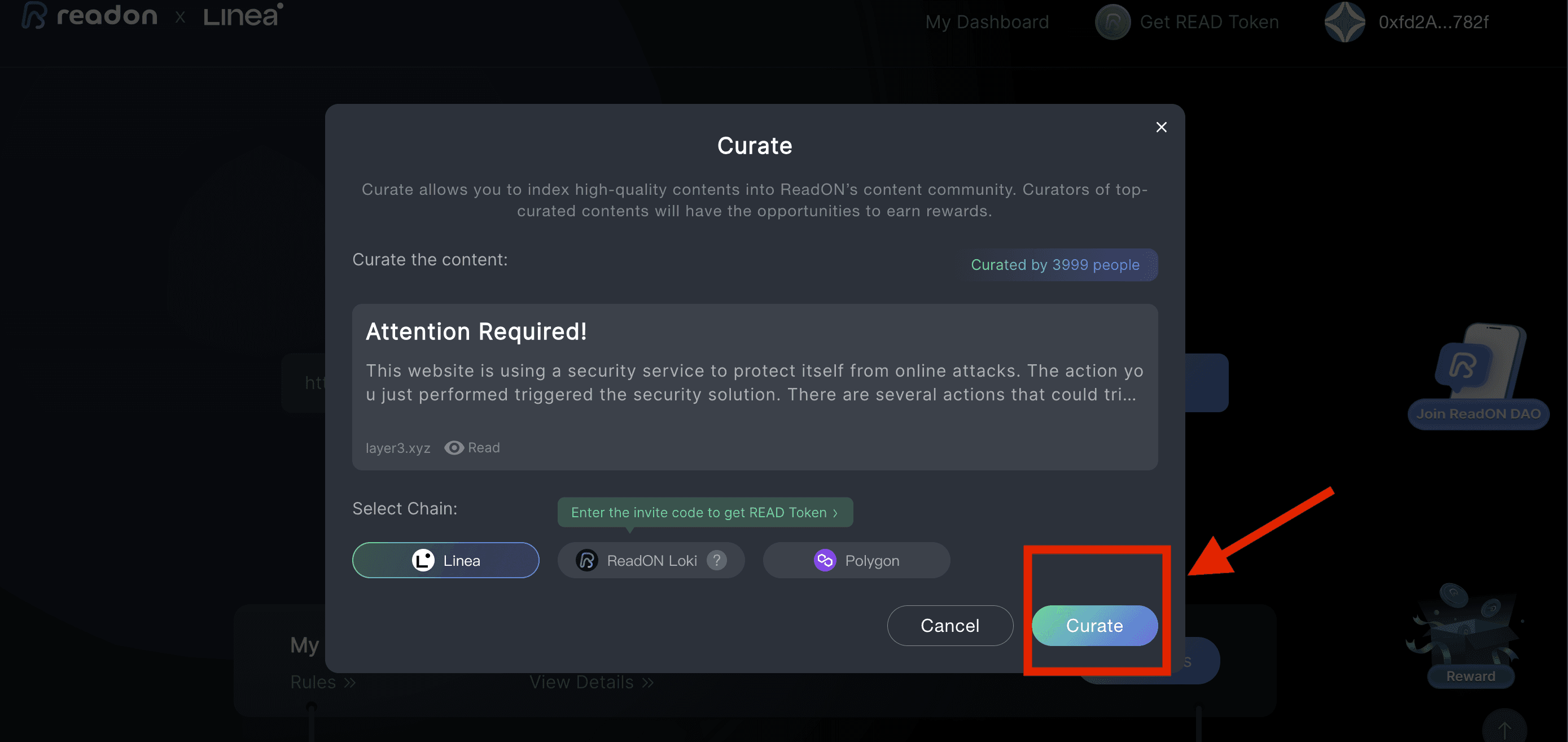1568x742 pixels.
Task: Open the ReadON Loki help question mark
Action: click(x=716, y=560)
